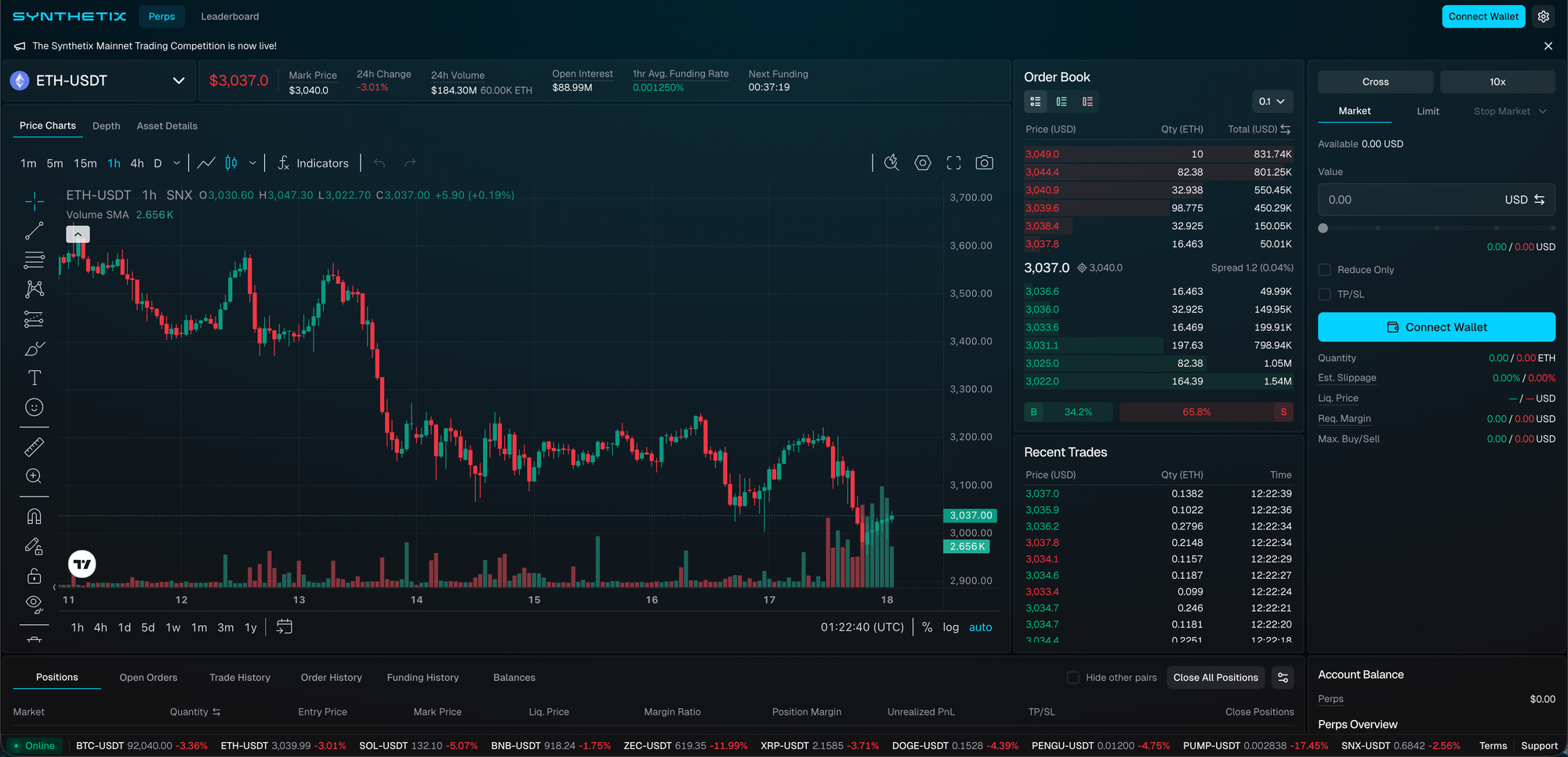Activate the magnet snapping mode
Image resolution: width=1568 pixels, height=757 pixels.
click(34, 516)
